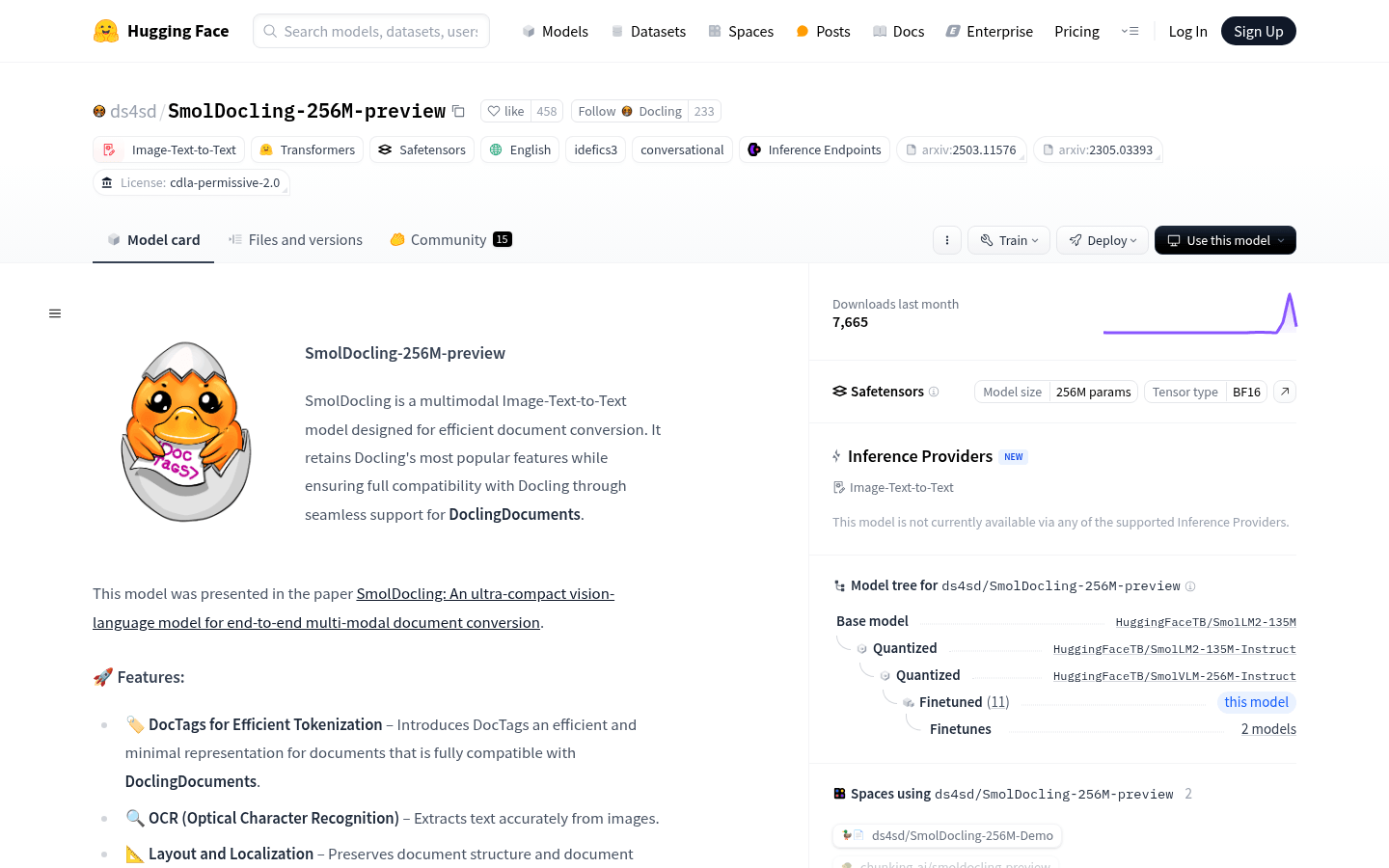Open the safetensors viewer arrow icon
1389x868 pixels.
[x=1285, y=392]
